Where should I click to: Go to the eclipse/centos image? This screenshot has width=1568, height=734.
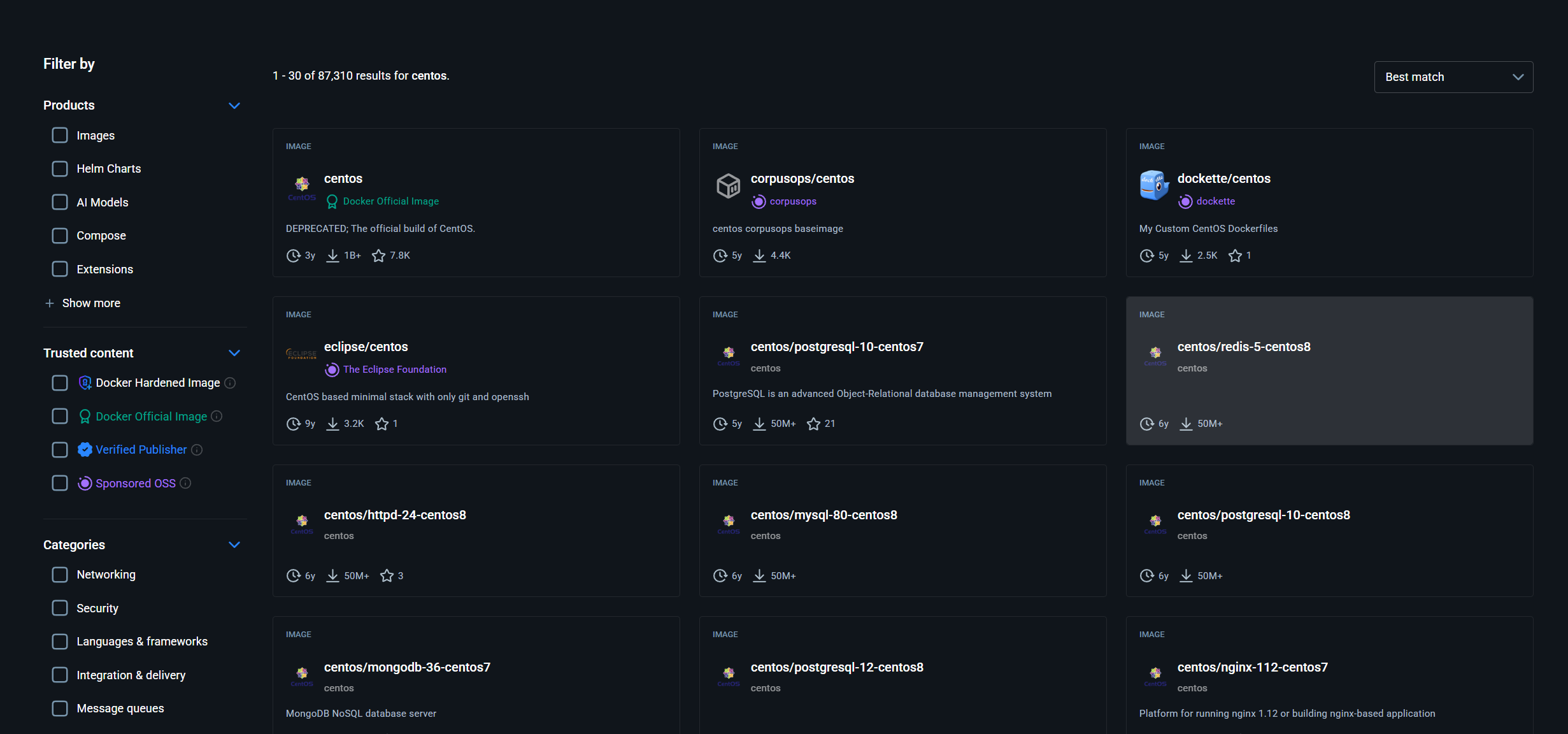[x=366, y=347]
